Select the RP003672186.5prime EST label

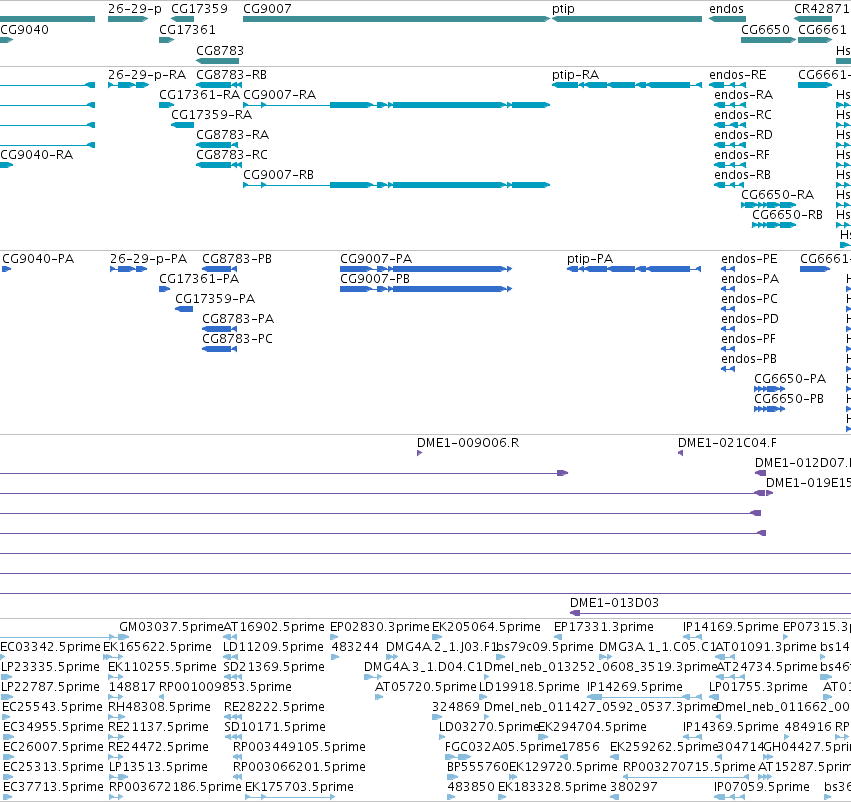(175, 787)
